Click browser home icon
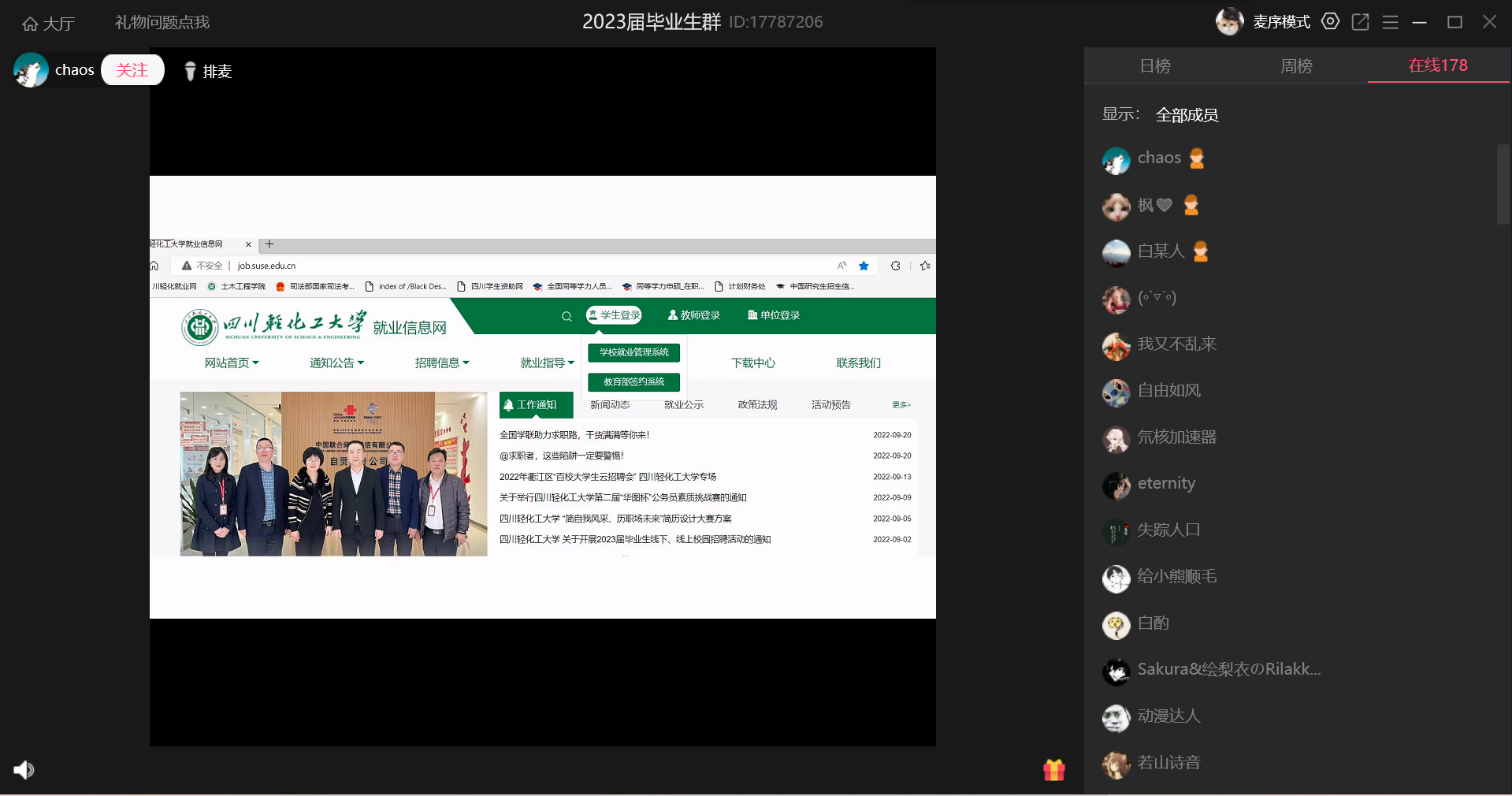Screen dimensions: 1512x796 coord(154,266)
